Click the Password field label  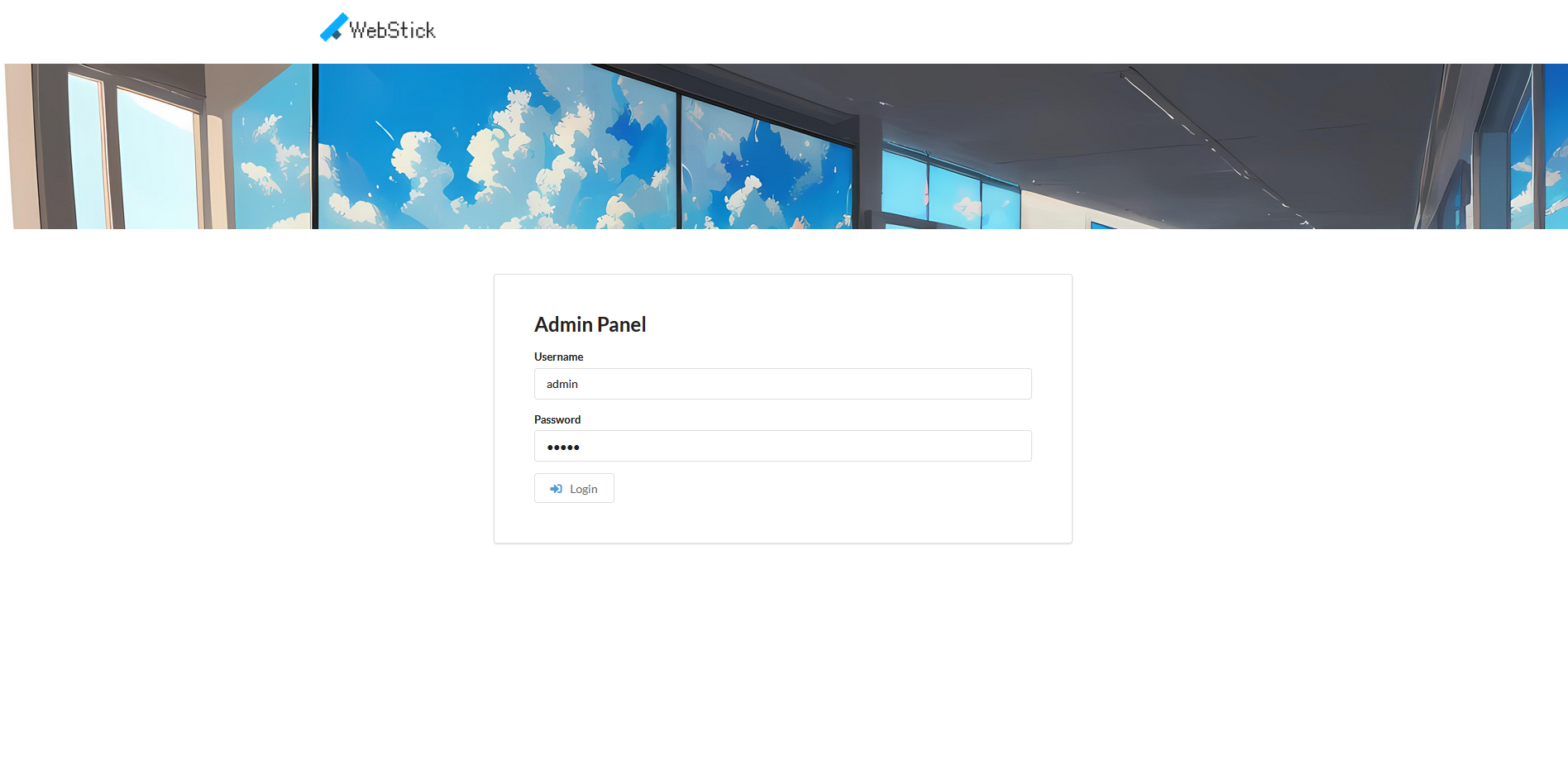557,419
